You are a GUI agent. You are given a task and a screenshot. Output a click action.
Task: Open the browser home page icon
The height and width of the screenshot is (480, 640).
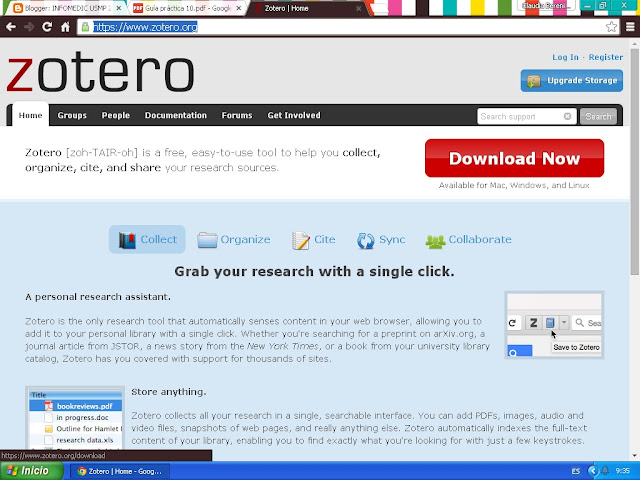65,27
